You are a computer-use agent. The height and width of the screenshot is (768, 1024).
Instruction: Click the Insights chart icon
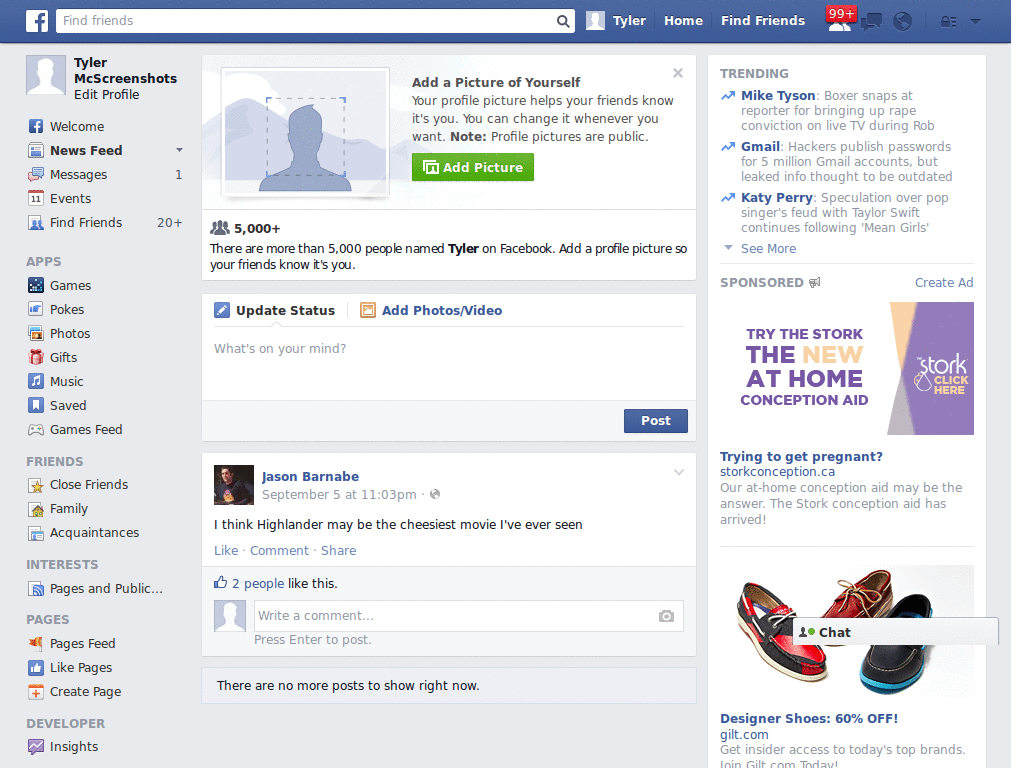36,746
